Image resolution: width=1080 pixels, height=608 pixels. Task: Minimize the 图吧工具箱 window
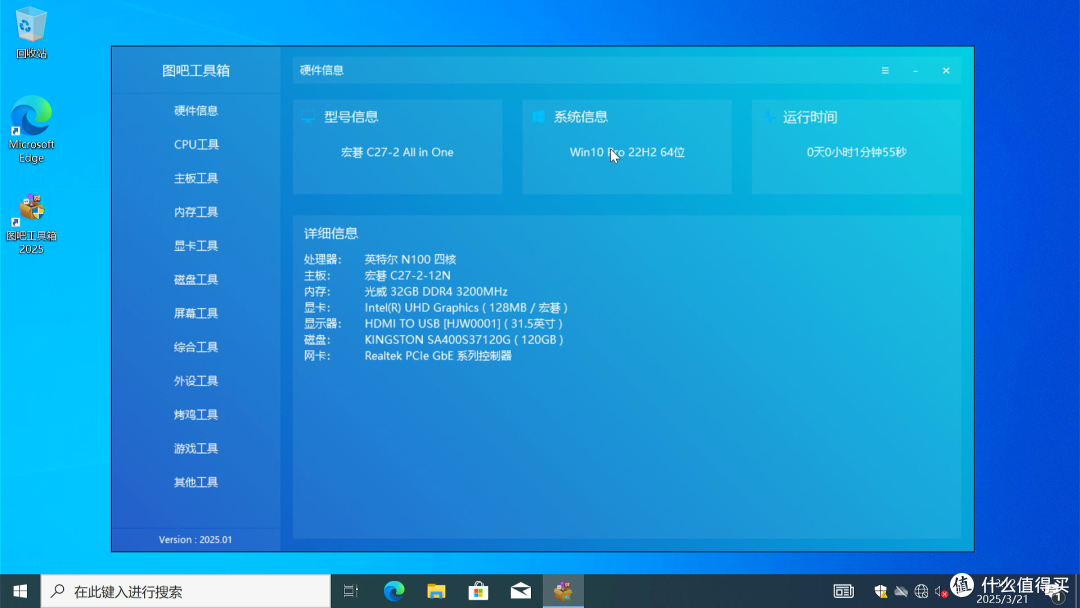coord(915,71)
